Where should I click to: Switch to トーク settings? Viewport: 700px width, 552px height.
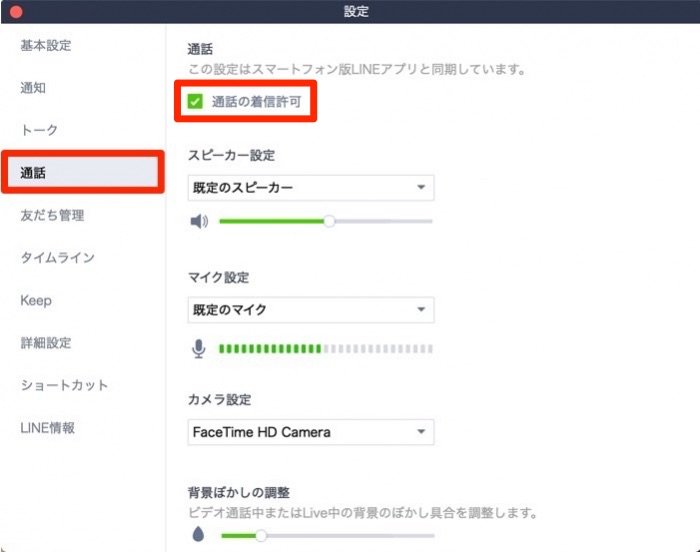click(x=39, y=130)
